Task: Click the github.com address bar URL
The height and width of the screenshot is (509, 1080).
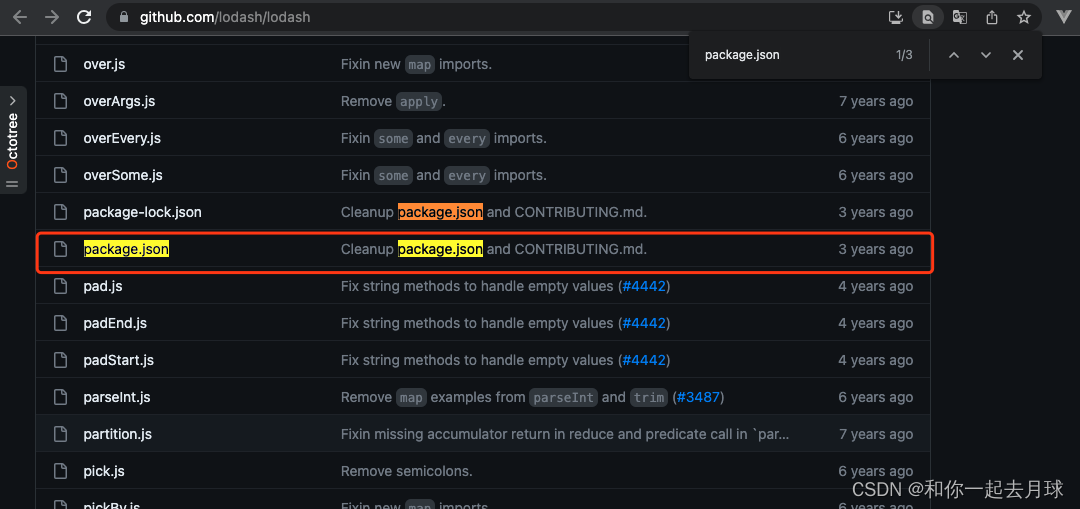Action: (x=225, y=17)
